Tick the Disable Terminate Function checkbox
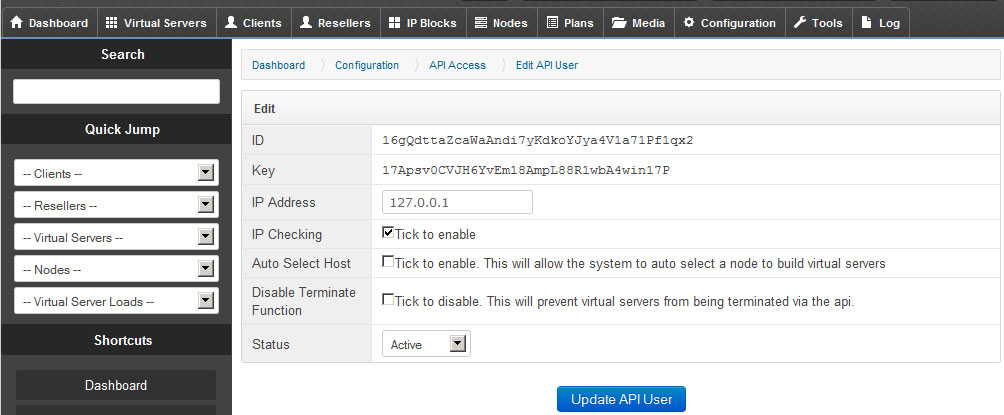This screenshot has width=1004, height=415. [388, 299]
